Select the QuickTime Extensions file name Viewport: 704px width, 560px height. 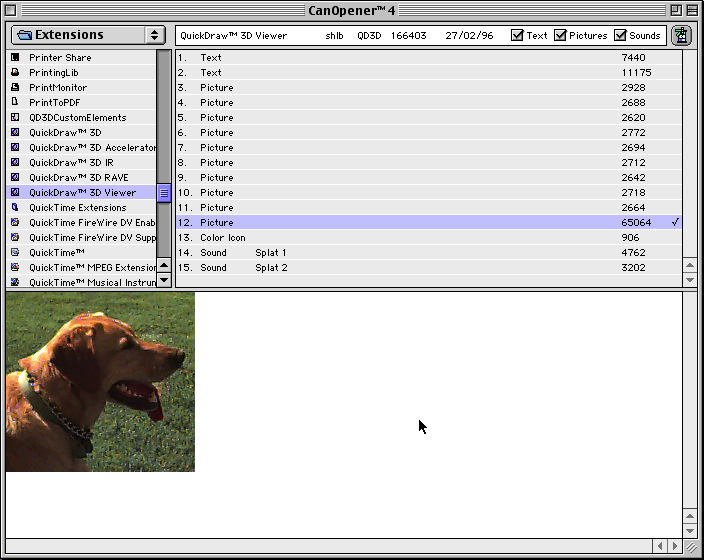(78, 207)
